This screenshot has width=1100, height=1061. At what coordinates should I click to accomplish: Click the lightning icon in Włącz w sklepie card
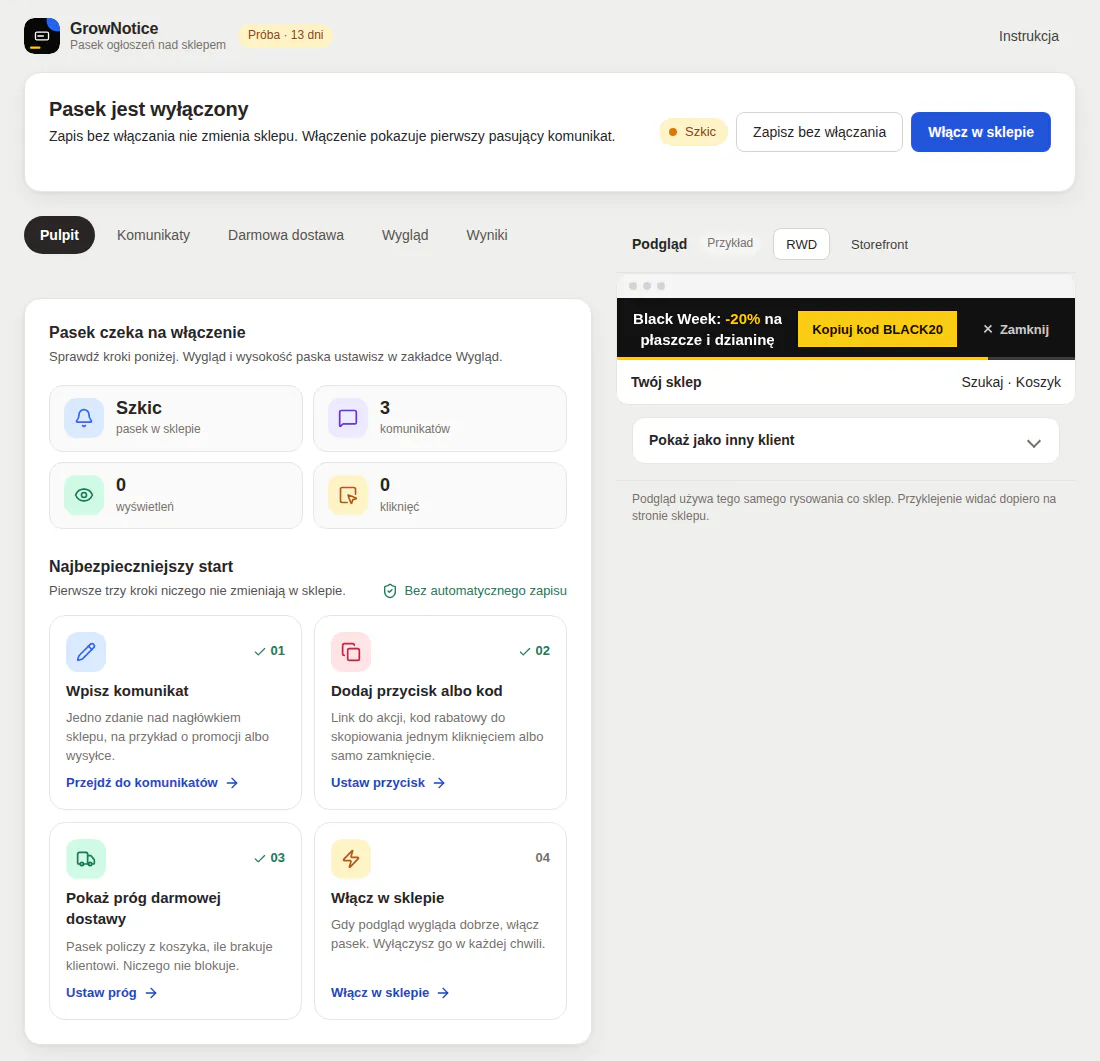pos(351,859)
